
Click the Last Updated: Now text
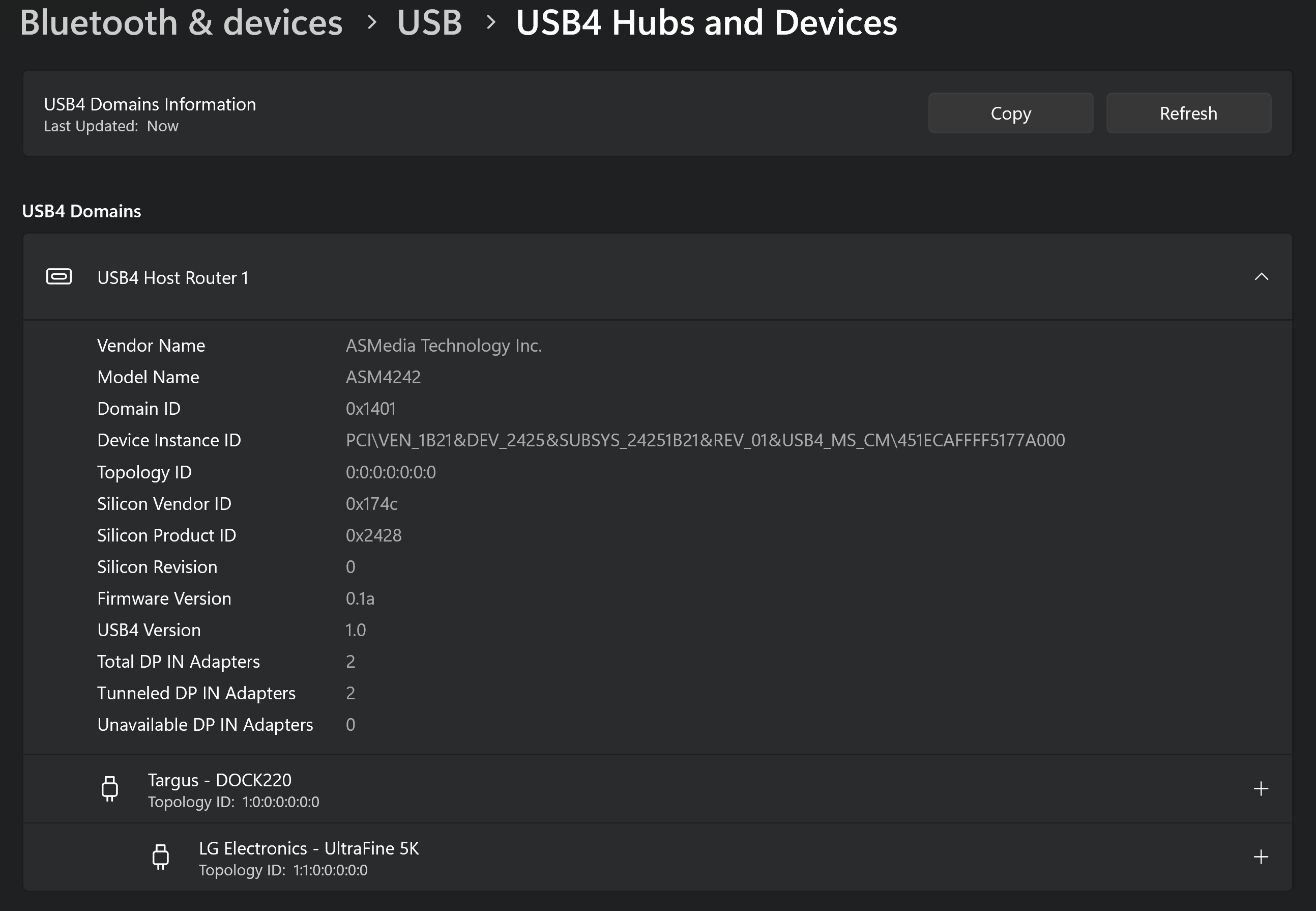111,126
